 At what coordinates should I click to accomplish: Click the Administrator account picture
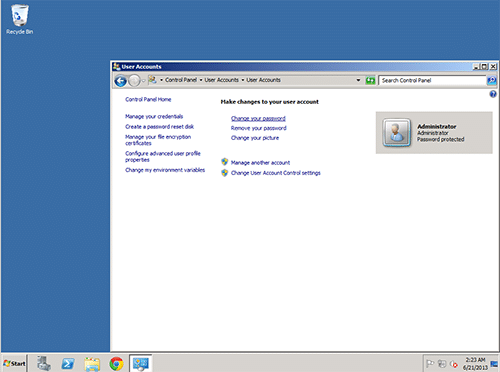click(396, 133)
